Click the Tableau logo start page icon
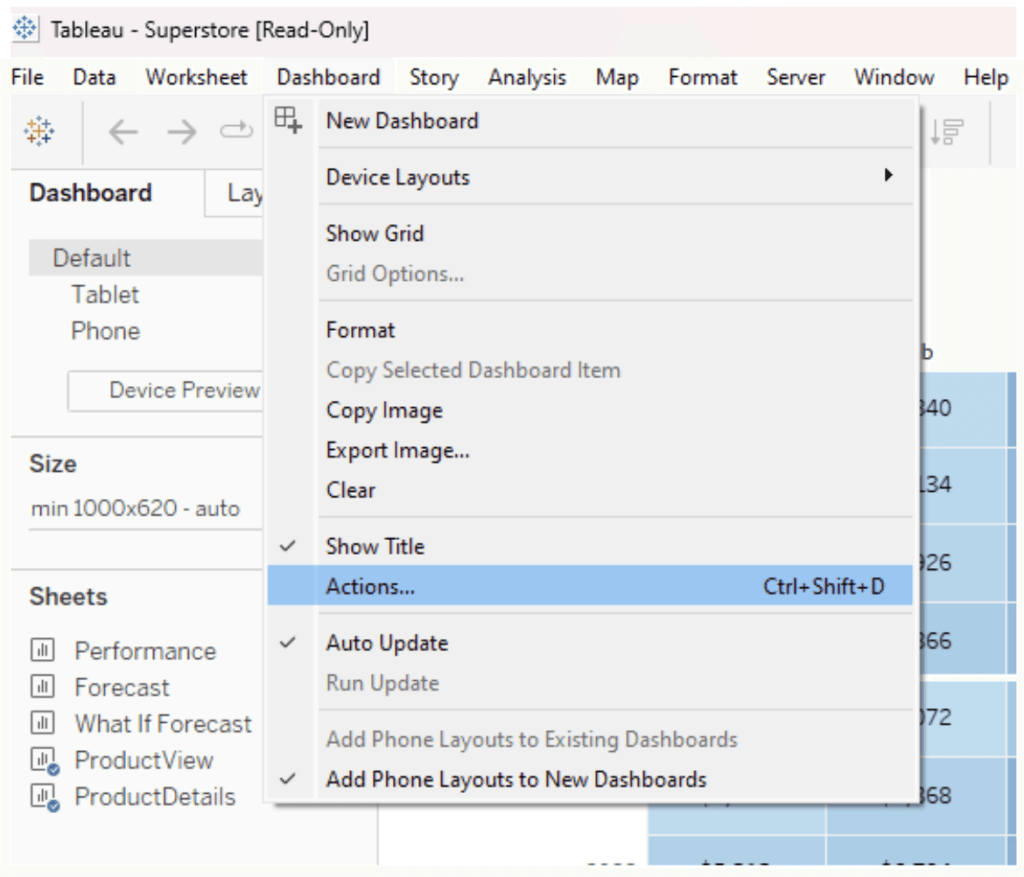1024x877 pixels. click(40, 131)
